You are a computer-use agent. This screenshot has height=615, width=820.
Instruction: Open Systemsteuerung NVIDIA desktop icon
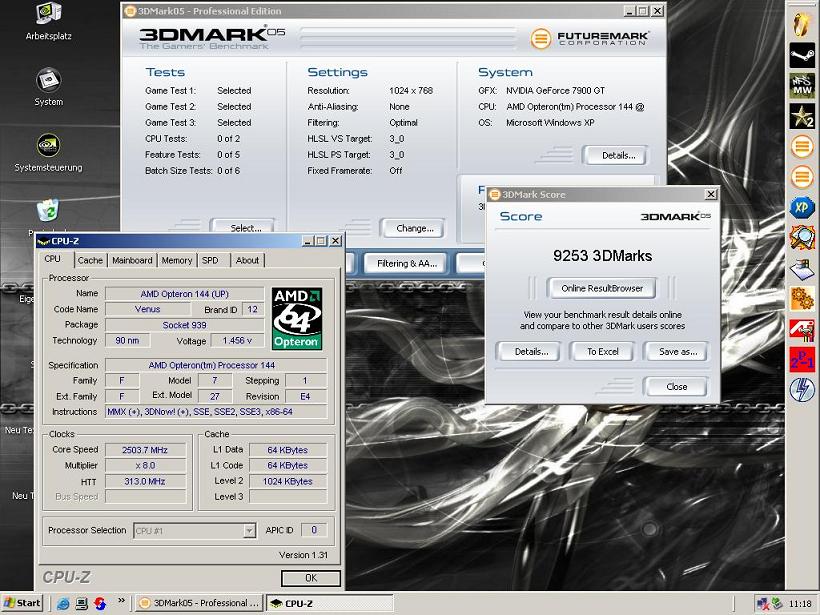pyautogui.click(x=49, y=146)
